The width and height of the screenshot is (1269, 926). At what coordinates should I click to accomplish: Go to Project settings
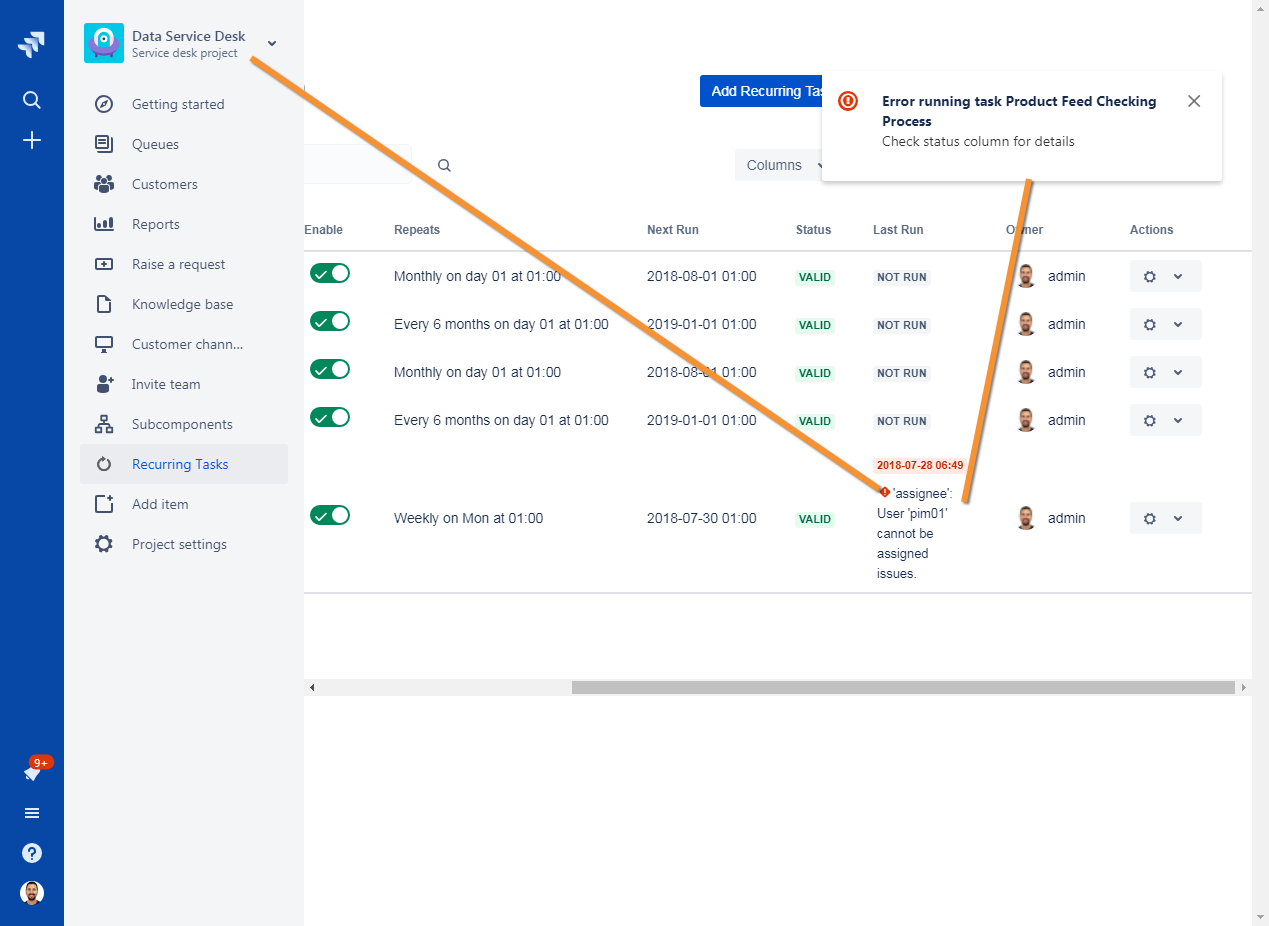click(x=184, y=544)
